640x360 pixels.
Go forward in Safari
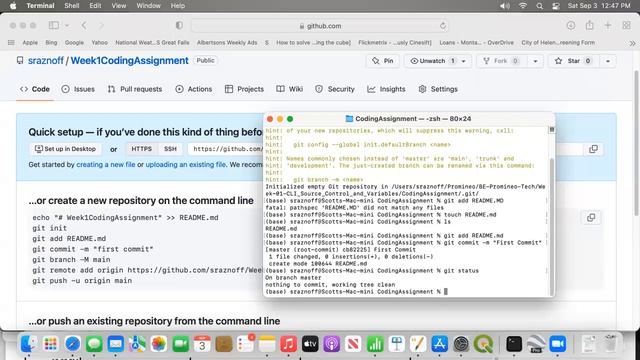101,25
